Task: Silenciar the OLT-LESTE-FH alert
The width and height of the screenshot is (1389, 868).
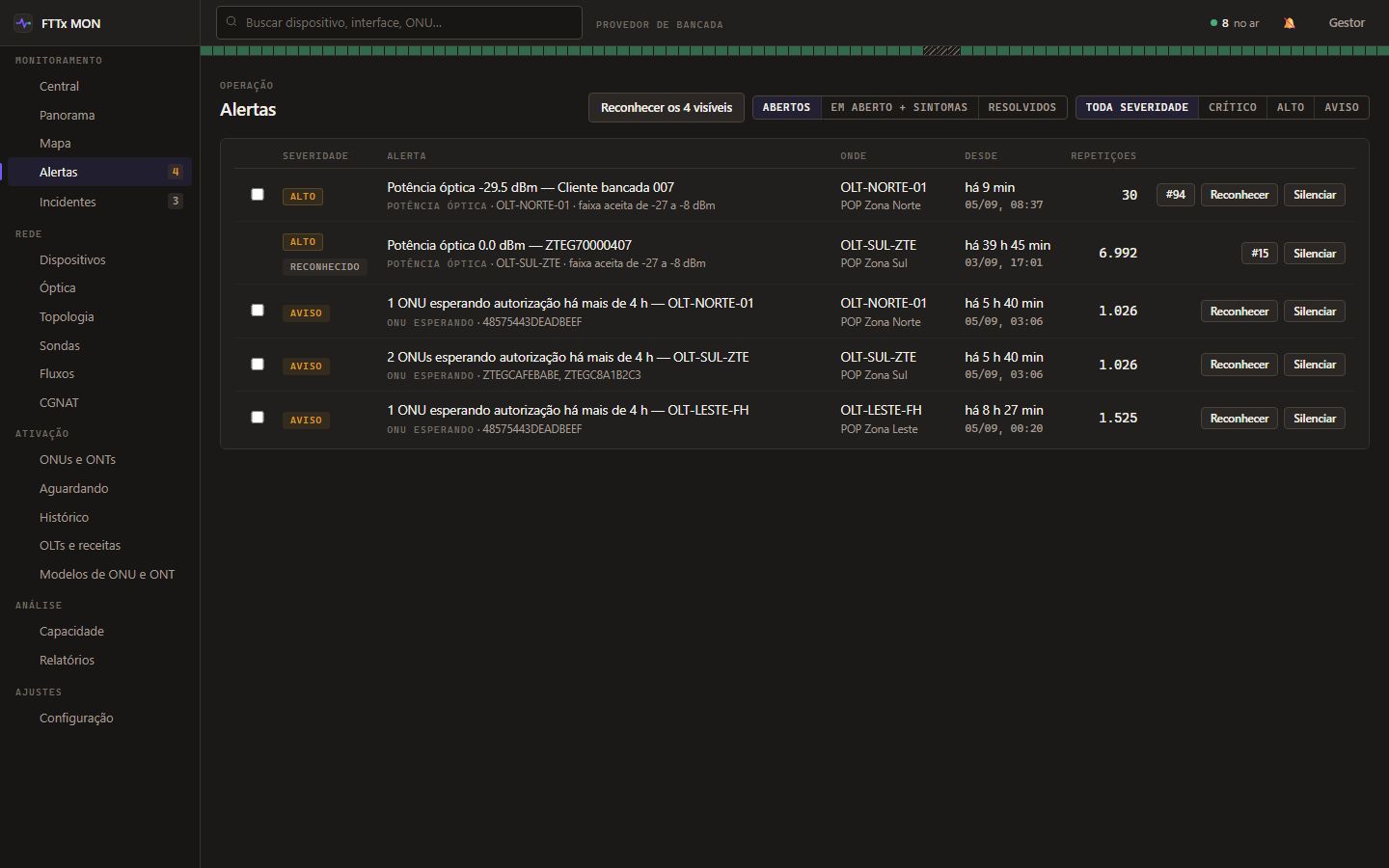Action: [x=1315, y=419]
